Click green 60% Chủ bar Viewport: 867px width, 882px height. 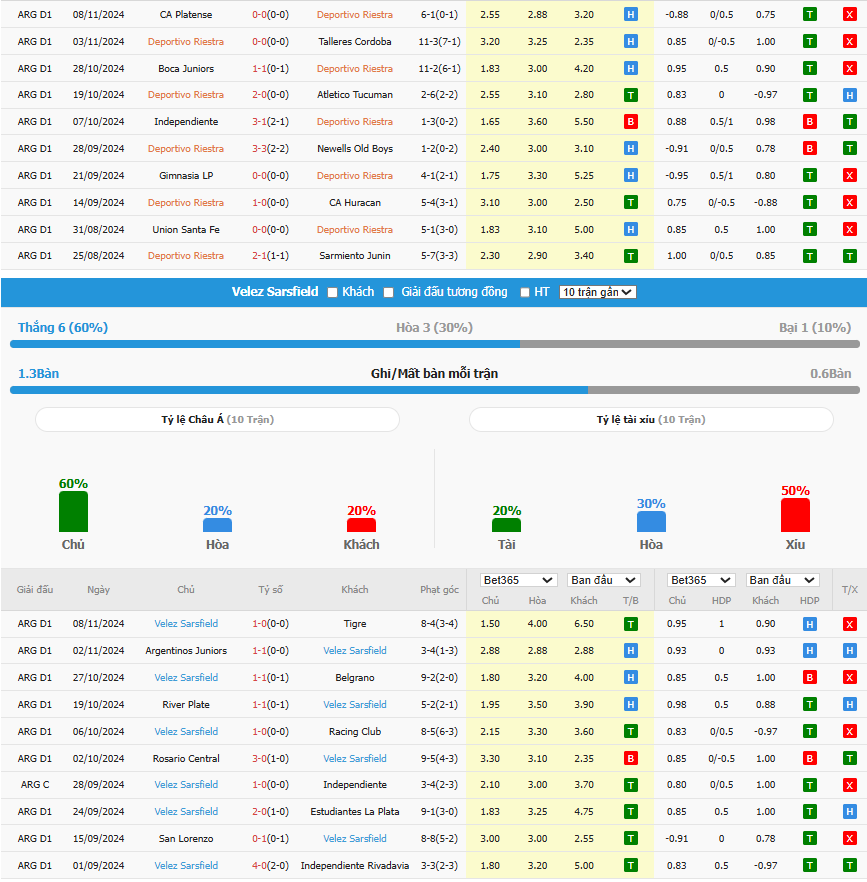[x=73, y=511]
